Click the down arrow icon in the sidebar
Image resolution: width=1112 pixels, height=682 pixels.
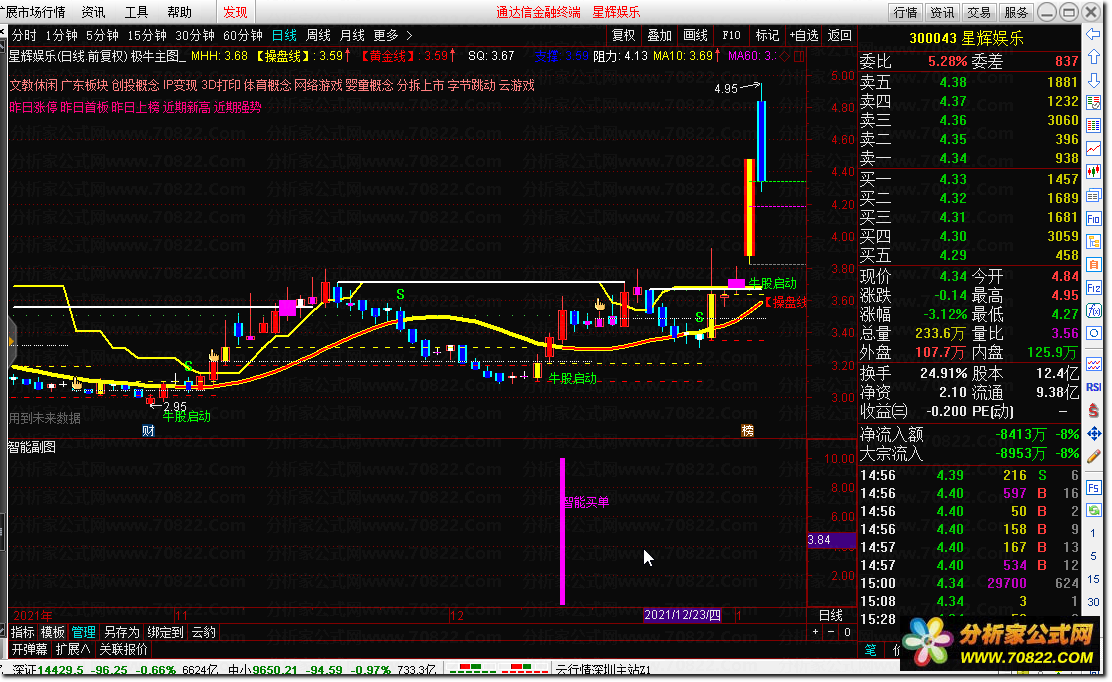pyautogui.click(x=1093, y=80)
